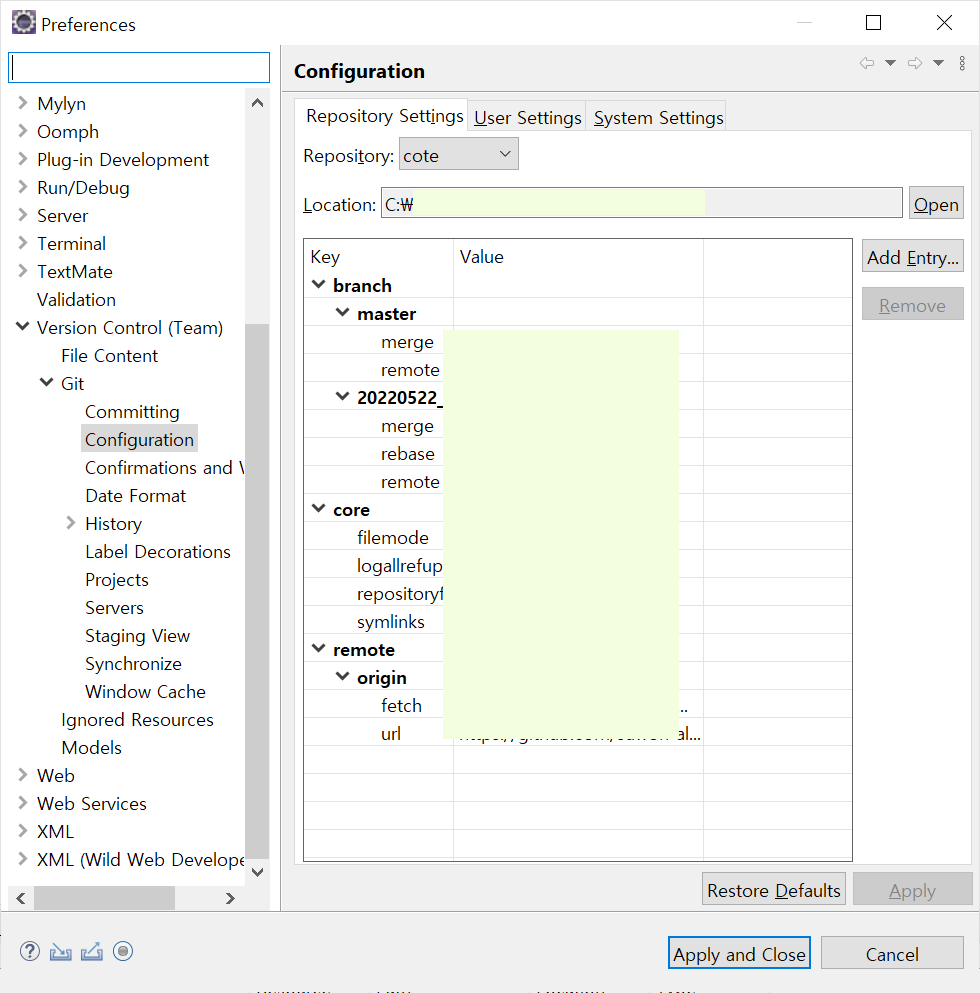
Task: Click the tree scrollbar down arrow
Action: click(x=257, y=871)
